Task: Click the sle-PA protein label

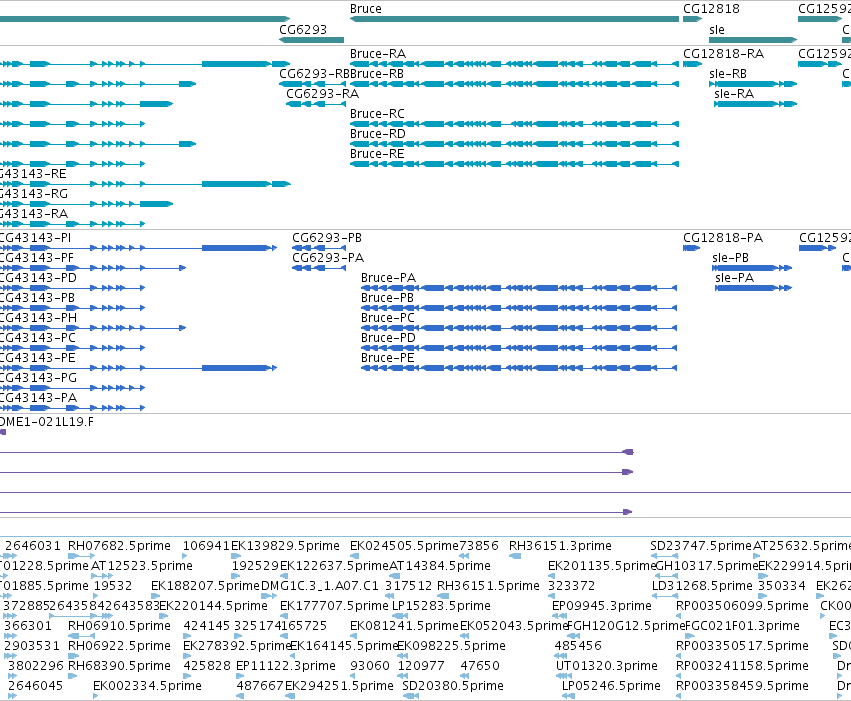Action: pos(734,278)
